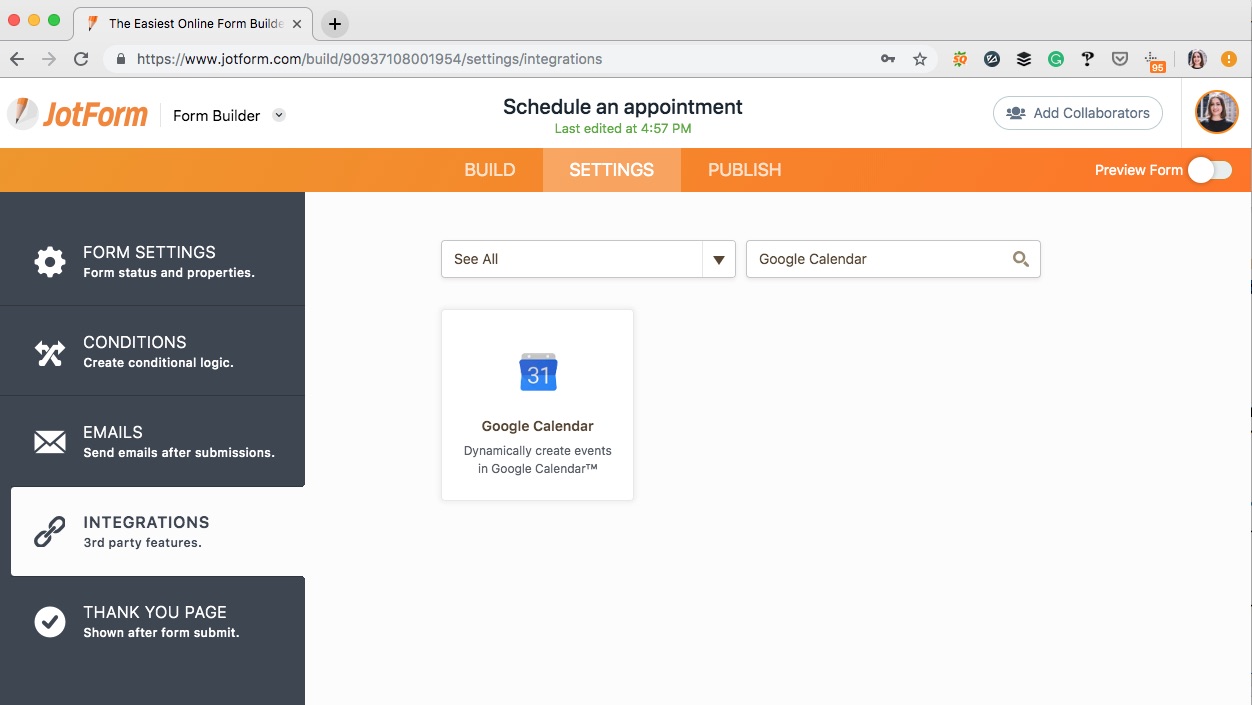Switch to the BUILD tab

[x=490, y=170]
